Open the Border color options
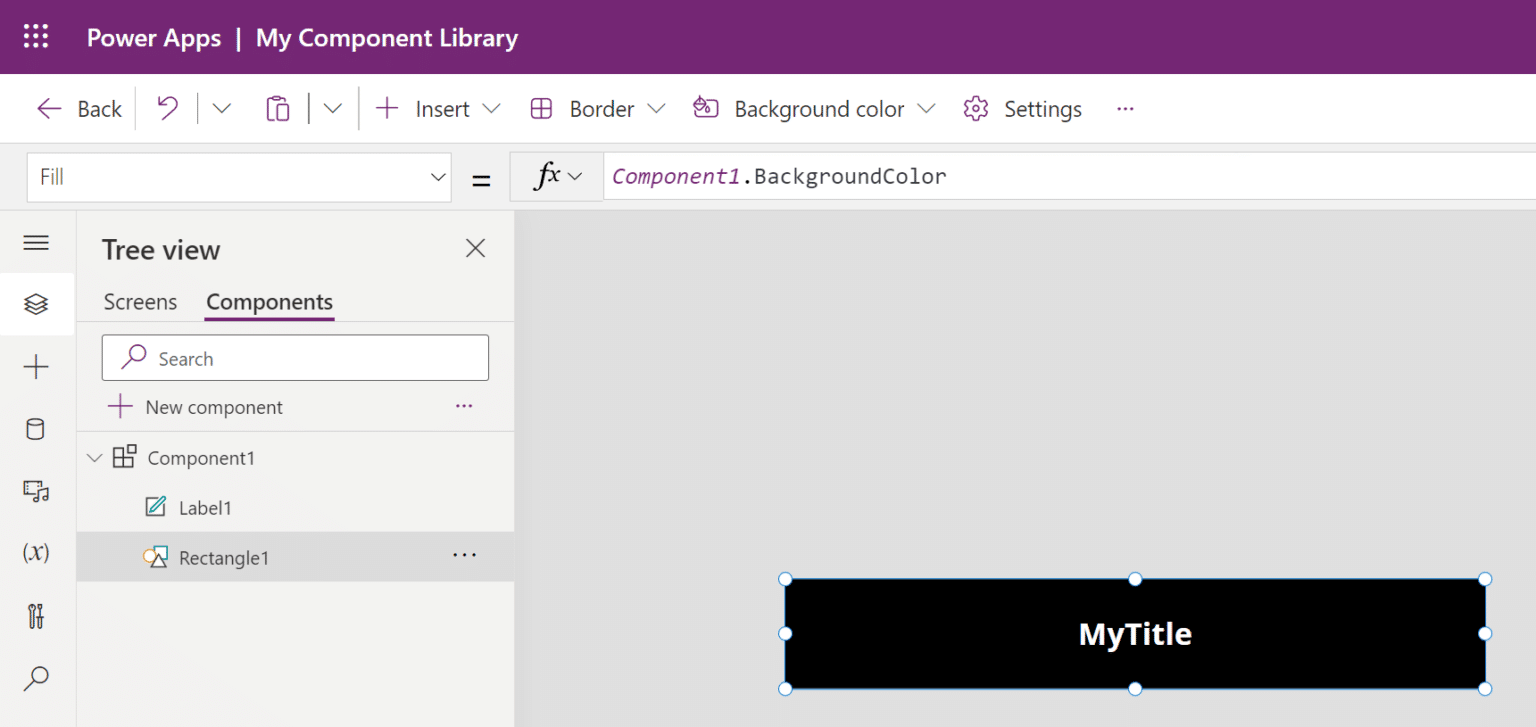This screenshot has width=1536, height=727. point(657,108)
